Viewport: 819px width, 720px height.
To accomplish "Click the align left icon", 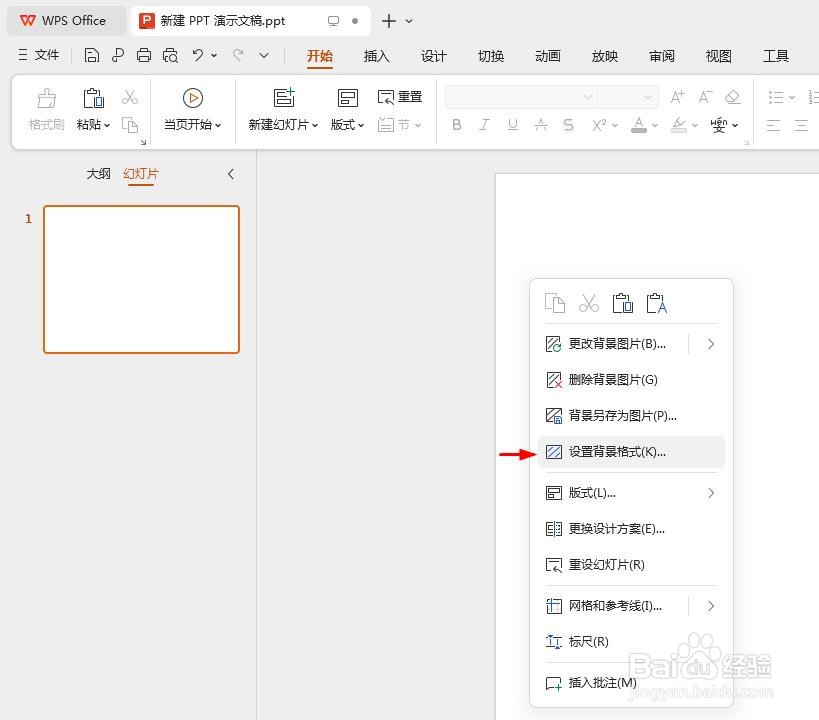I will coord(773,125).
